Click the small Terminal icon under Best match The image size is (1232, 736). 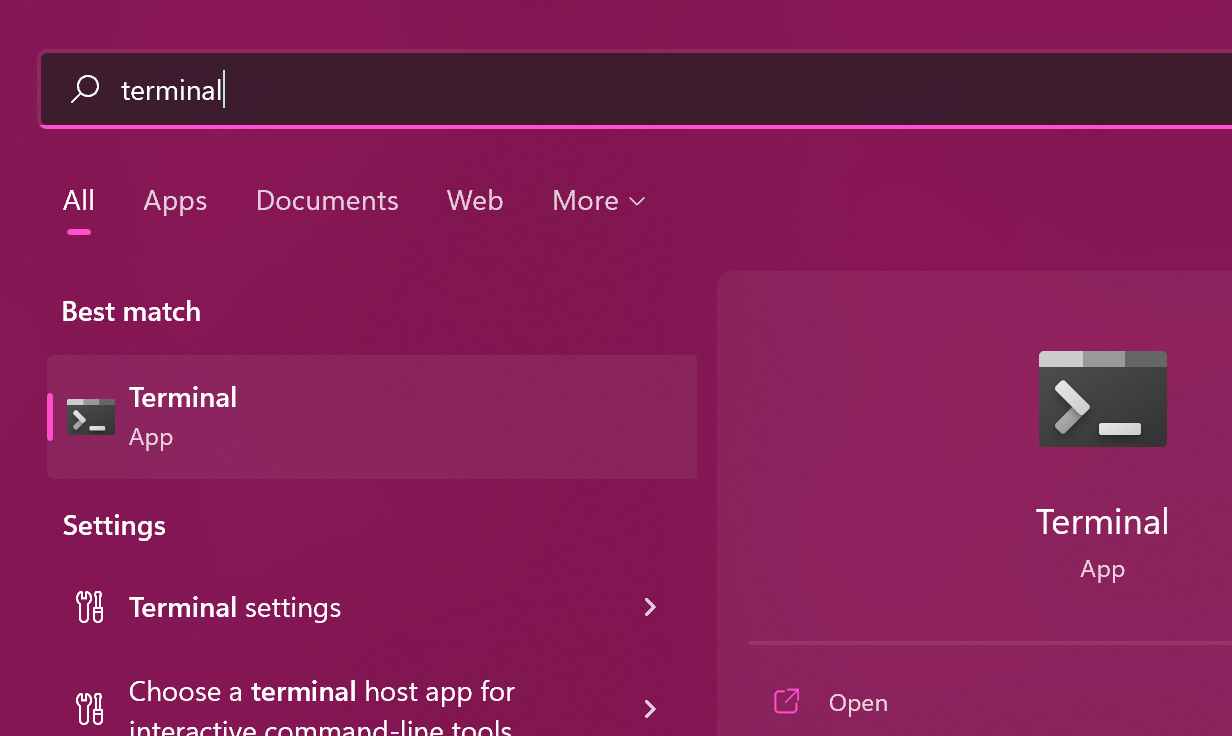91,417
